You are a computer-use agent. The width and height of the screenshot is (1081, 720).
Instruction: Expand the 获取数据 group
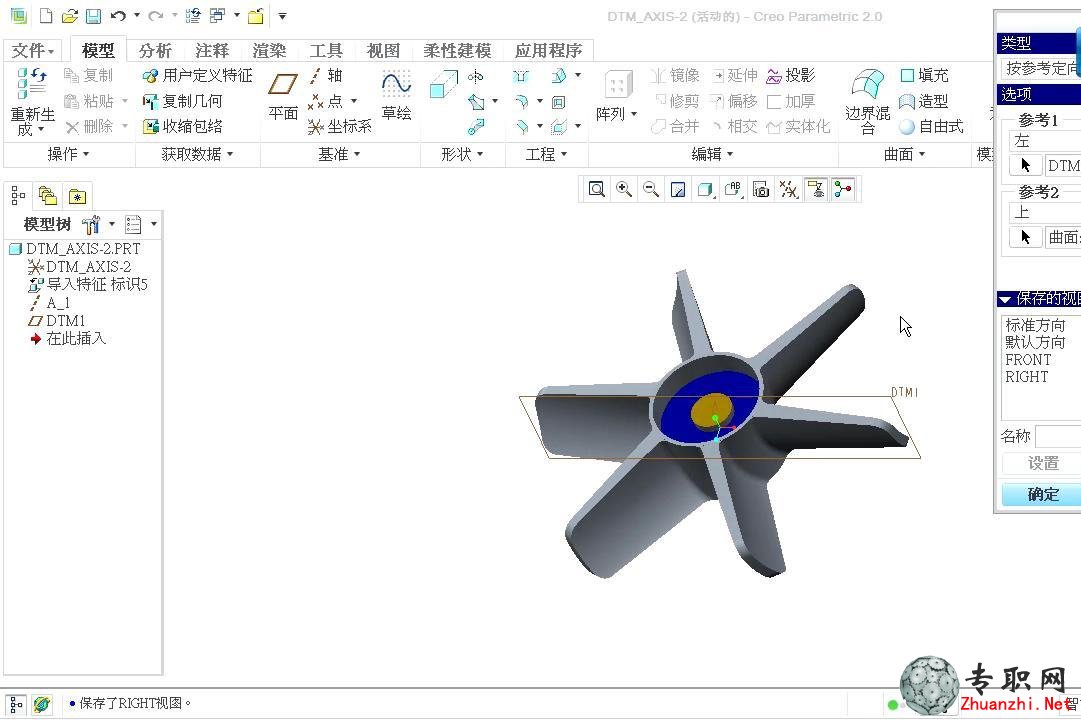coord(197,154)
